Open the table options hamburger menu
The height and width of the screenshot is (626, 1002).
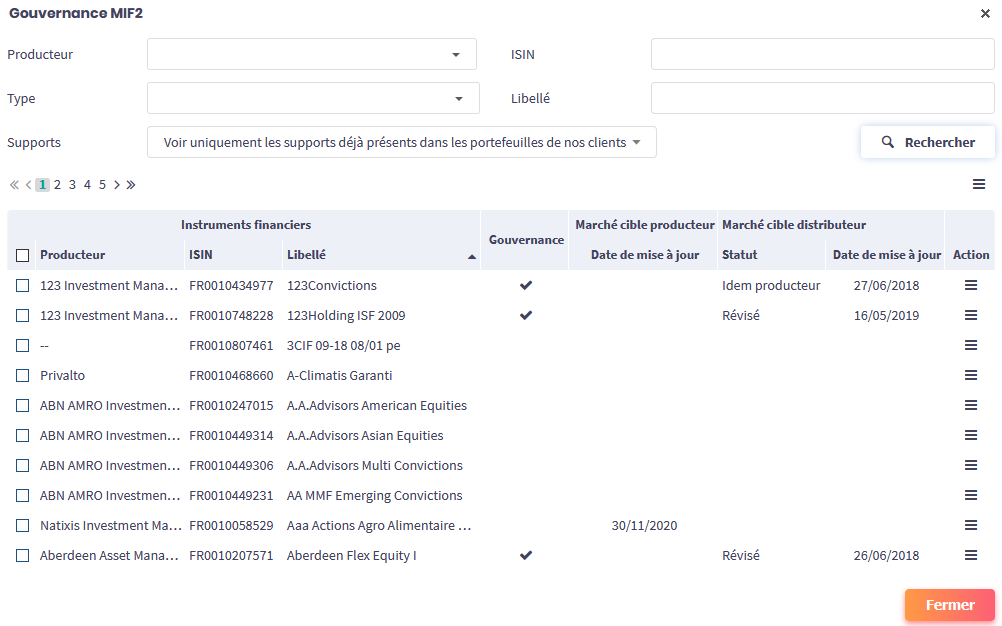pos(979,184)
